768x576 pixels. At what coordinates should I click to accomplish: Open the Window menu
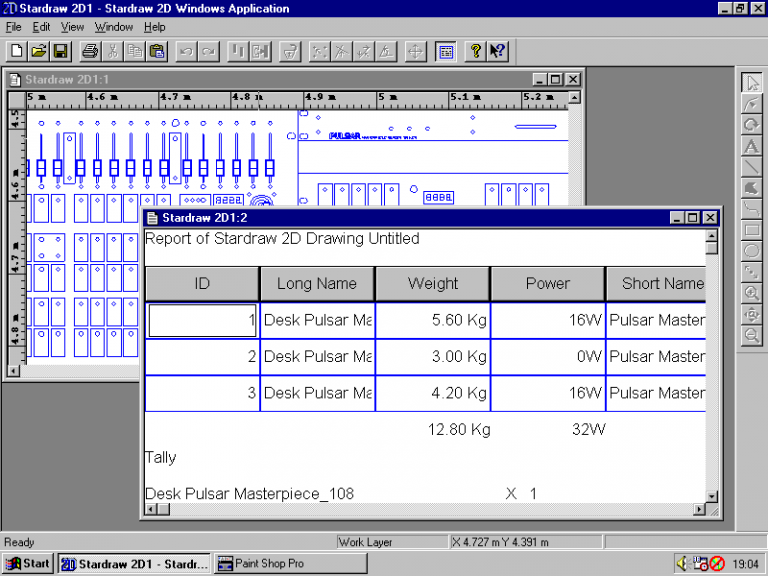click(x=113, y=27)
